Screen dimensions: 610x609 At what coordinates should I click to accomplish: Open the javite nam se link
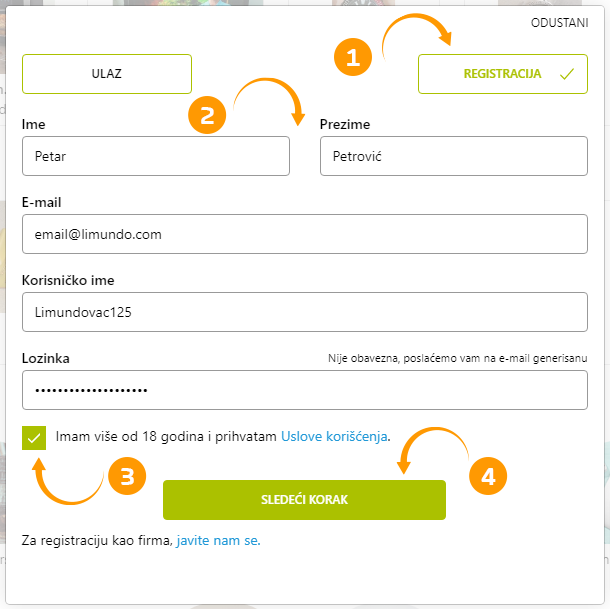pyautogui.click(x=218, y=541)
